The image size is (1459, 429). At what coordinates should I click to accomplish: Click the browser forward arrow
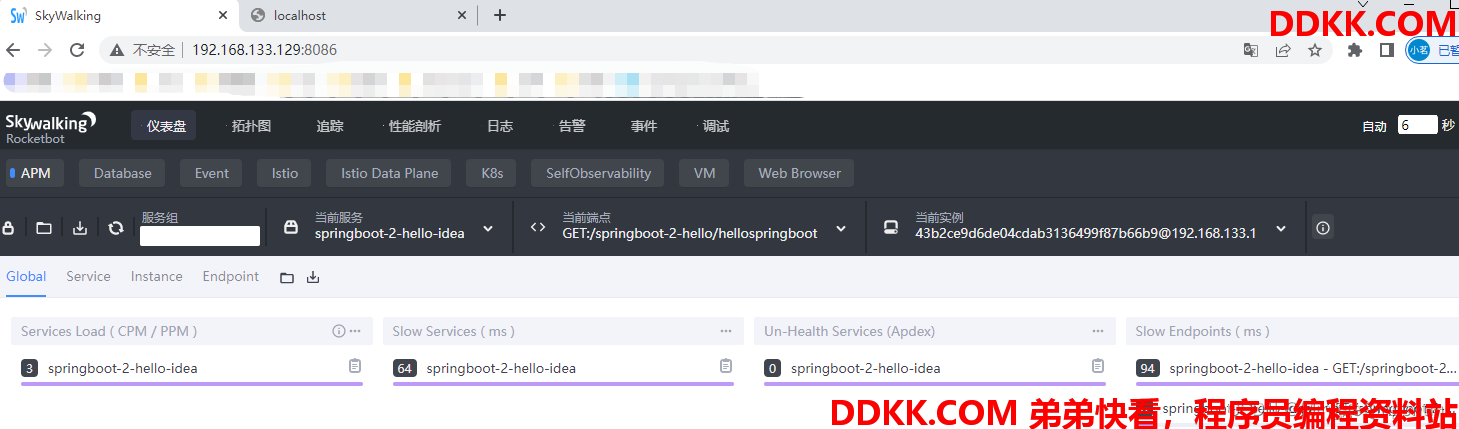45,50
